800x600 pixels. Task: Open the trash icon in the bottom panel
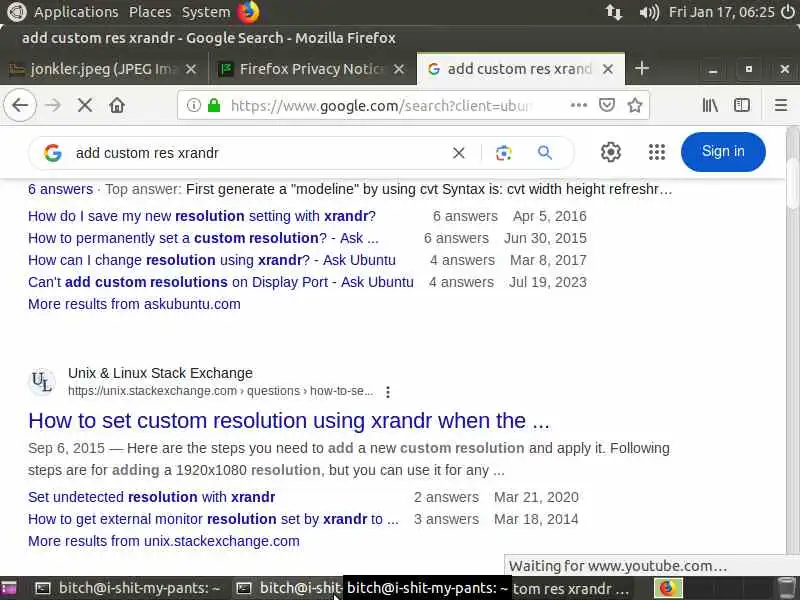point(786,588)
